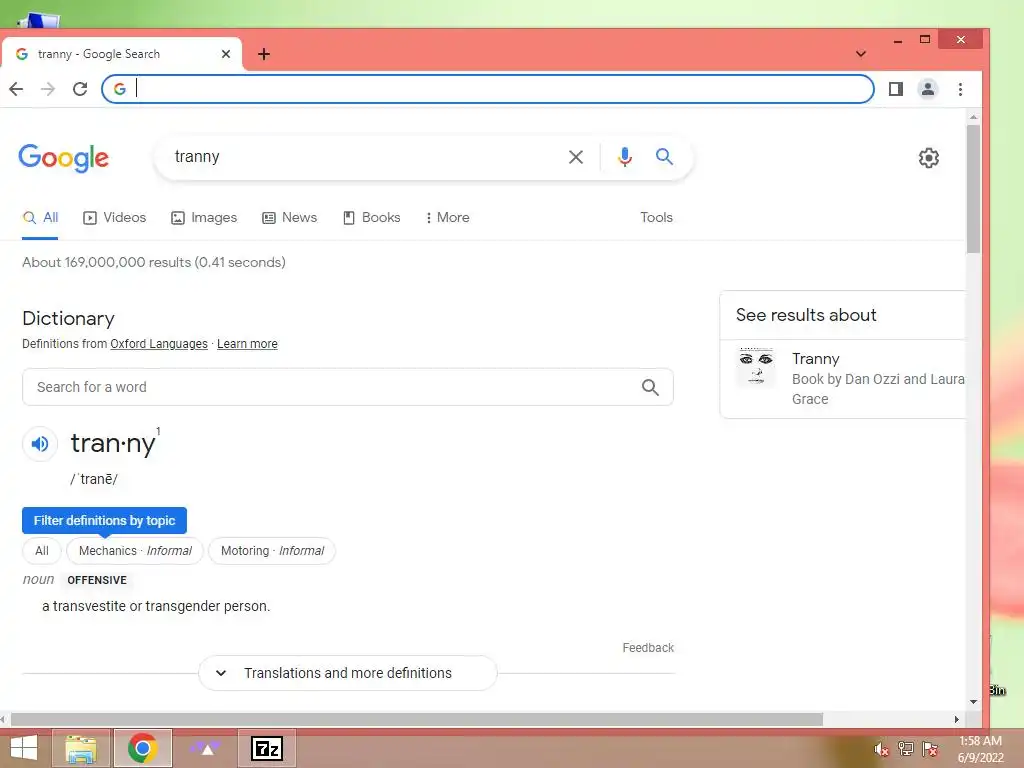
Task: Clear the Google search box with the X
Action: 575,157
